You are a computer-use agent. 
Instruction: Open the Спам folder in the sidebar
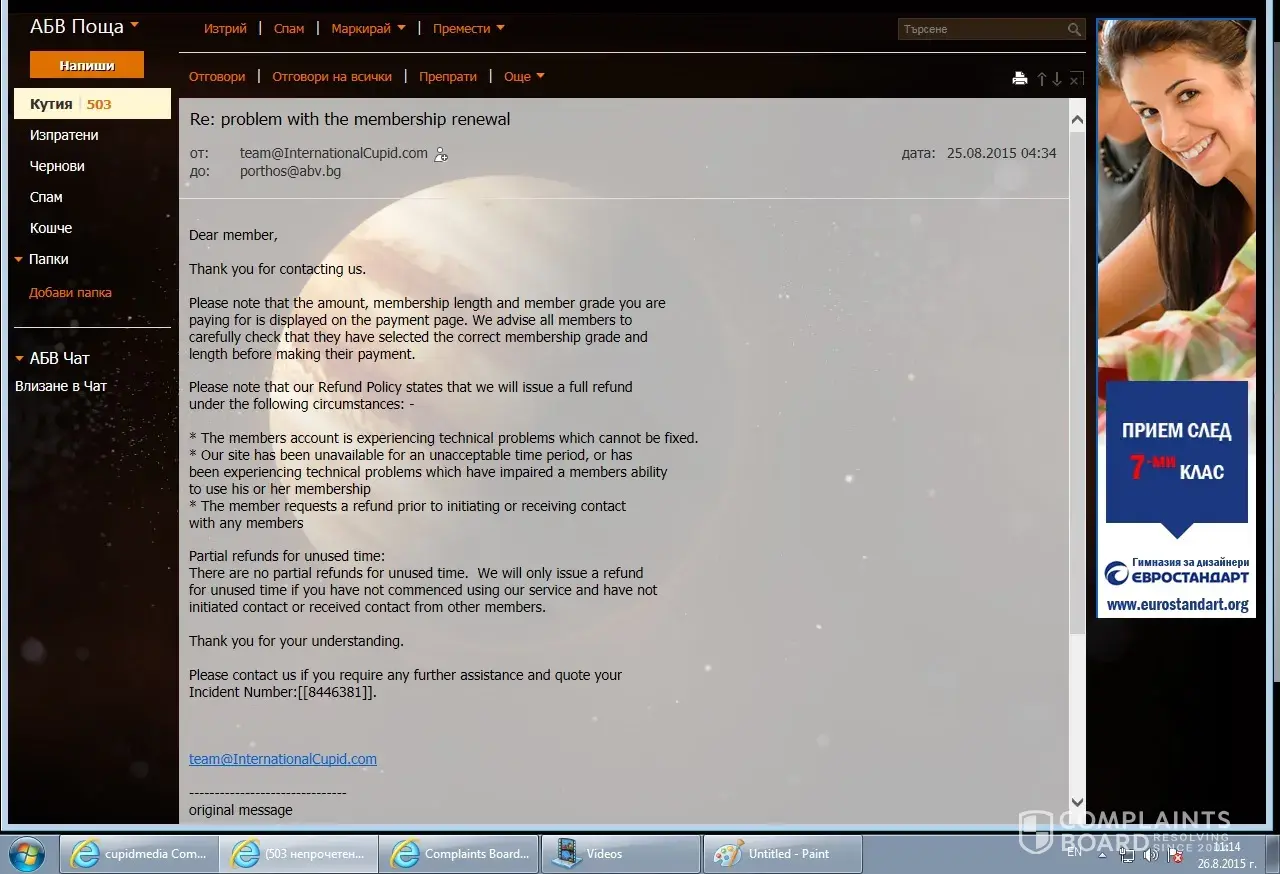click(x=46, y=197)
